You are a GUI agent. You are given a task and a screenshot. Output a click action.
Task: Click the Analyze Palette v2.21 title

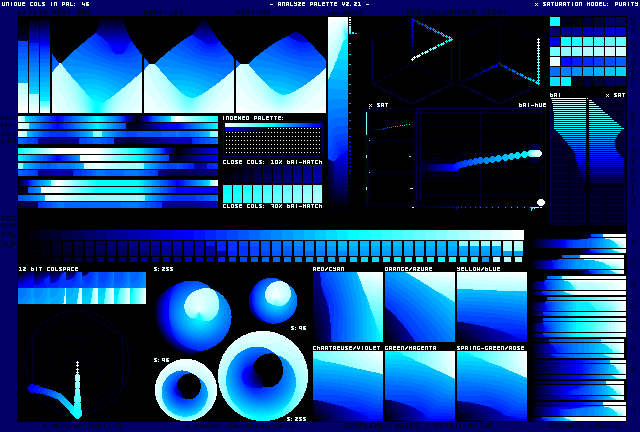coord(319,4)
